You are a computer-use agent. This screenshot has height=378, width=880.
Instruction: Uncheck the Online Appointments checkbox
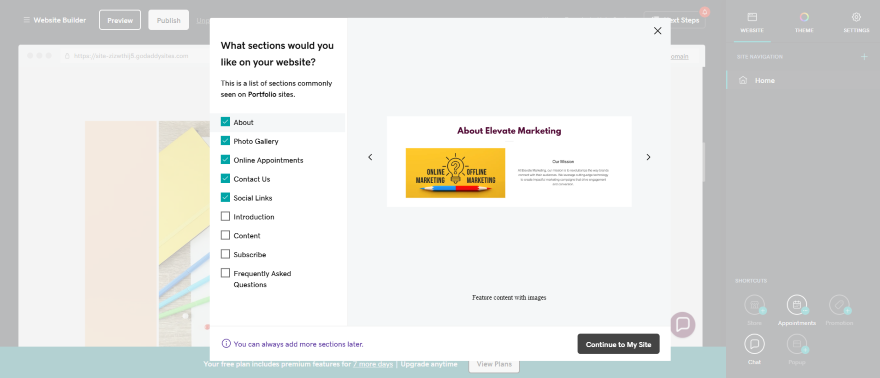(225, 160)
